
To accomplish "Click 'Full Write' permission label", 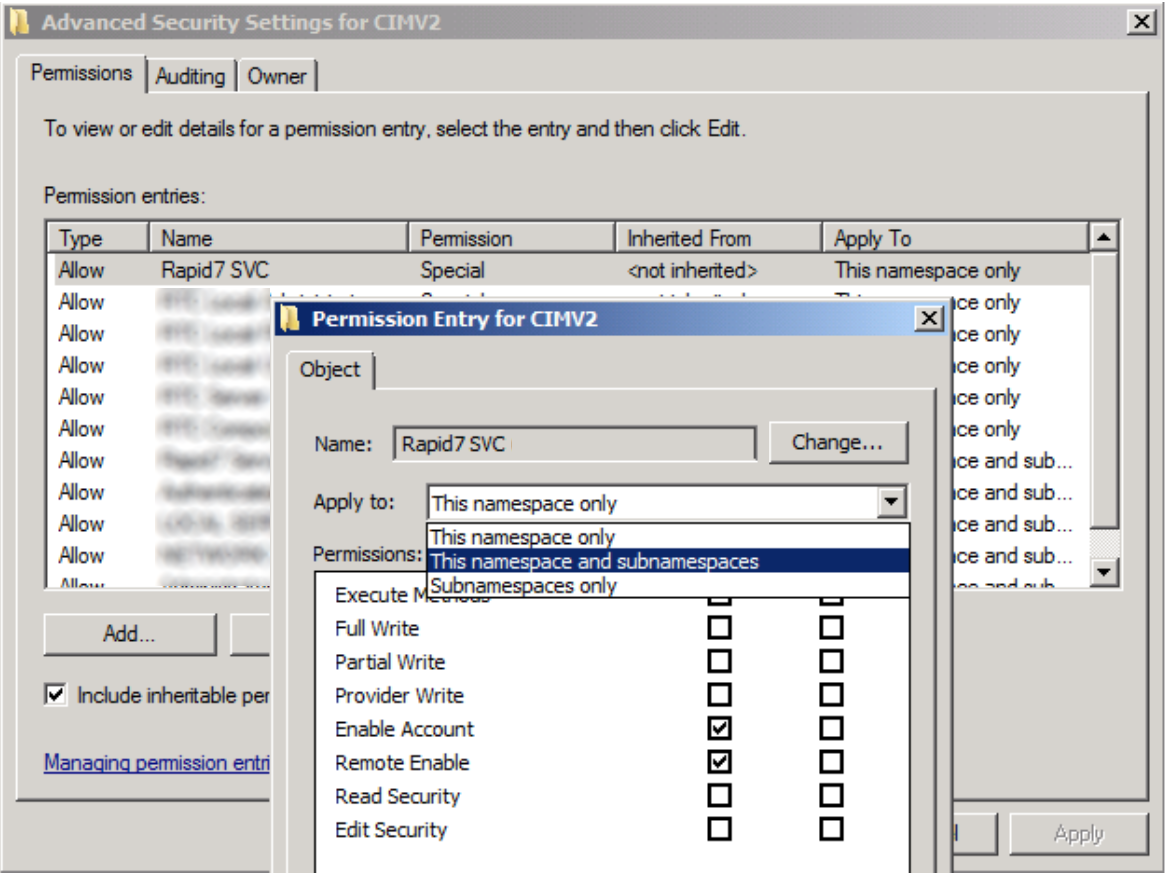I will (377, 629).
